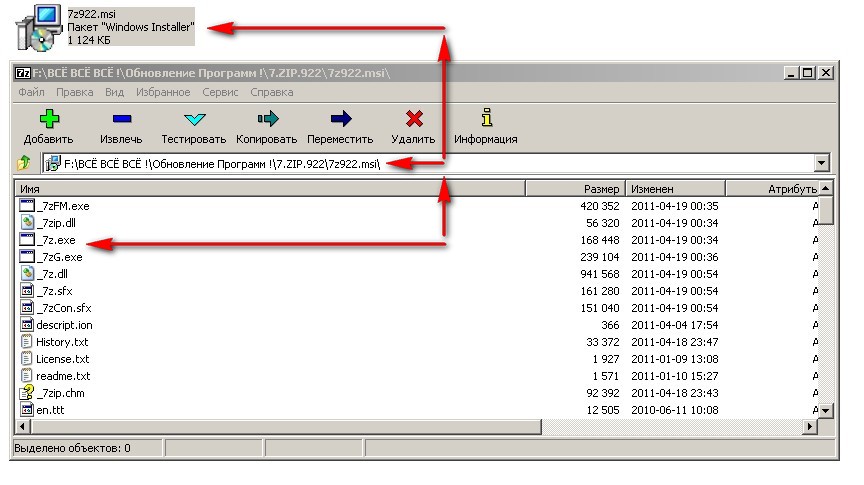Maximize the 7-Zip window

click(808, 73)
